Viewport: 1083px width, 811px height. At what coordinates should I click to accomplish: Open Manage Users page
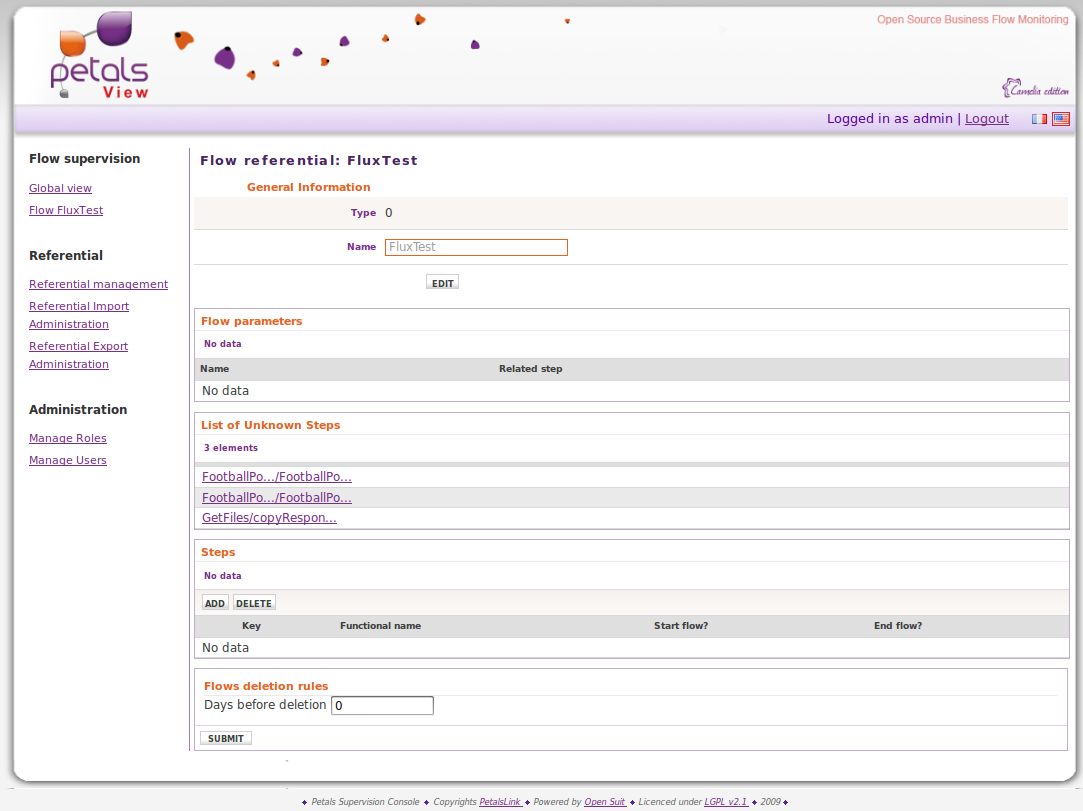coord(68,460)
